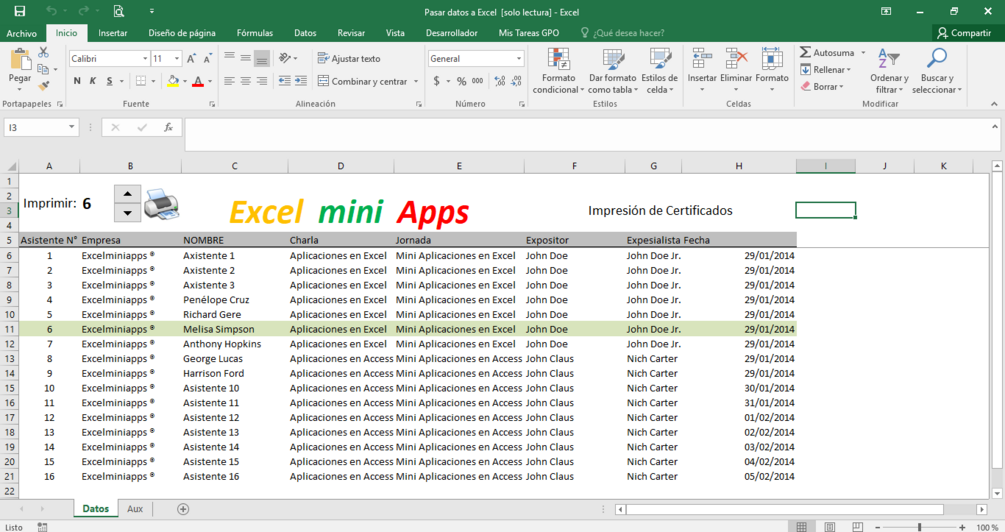
Task: Switch to Mis Tareas GPO tab
Action: (529, 33)
